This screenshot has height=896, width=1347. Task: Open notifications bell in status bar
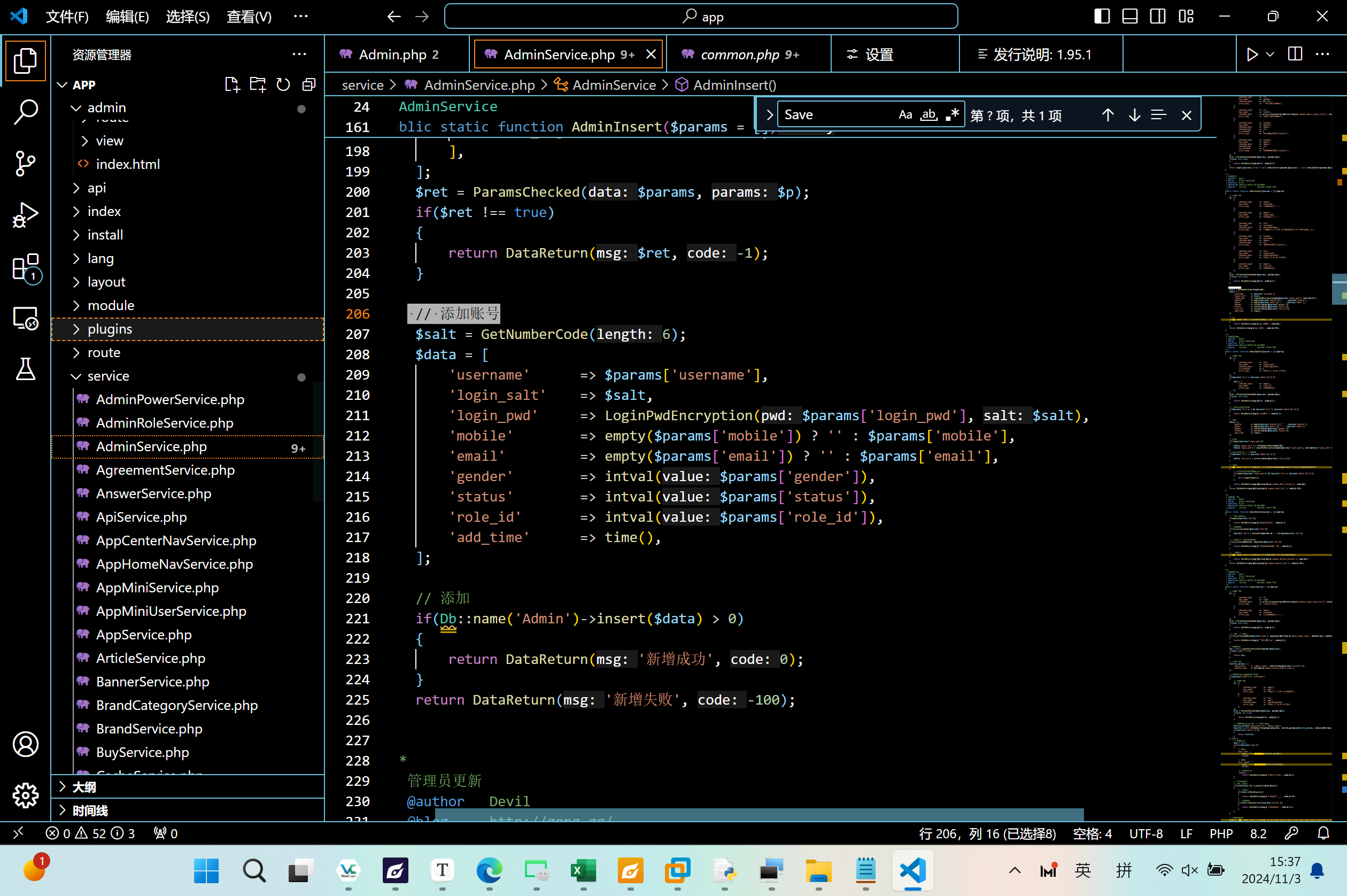1323,833
